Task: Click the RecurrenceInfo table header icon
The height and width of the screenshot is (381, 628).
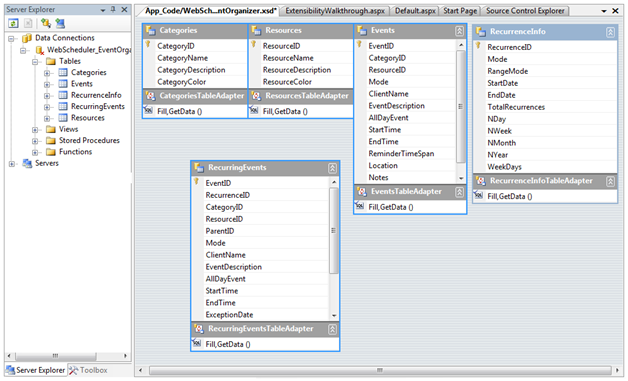Action: (481, 32)
